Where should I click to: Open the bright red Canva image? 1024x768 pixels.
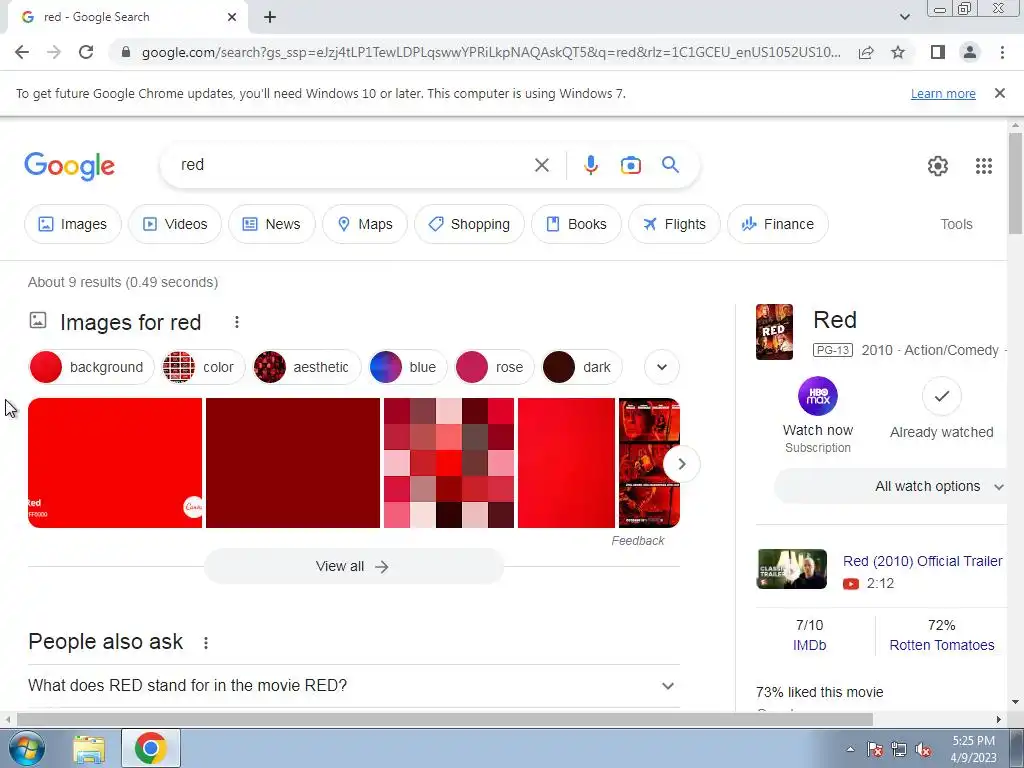click(x=115, y=462)
